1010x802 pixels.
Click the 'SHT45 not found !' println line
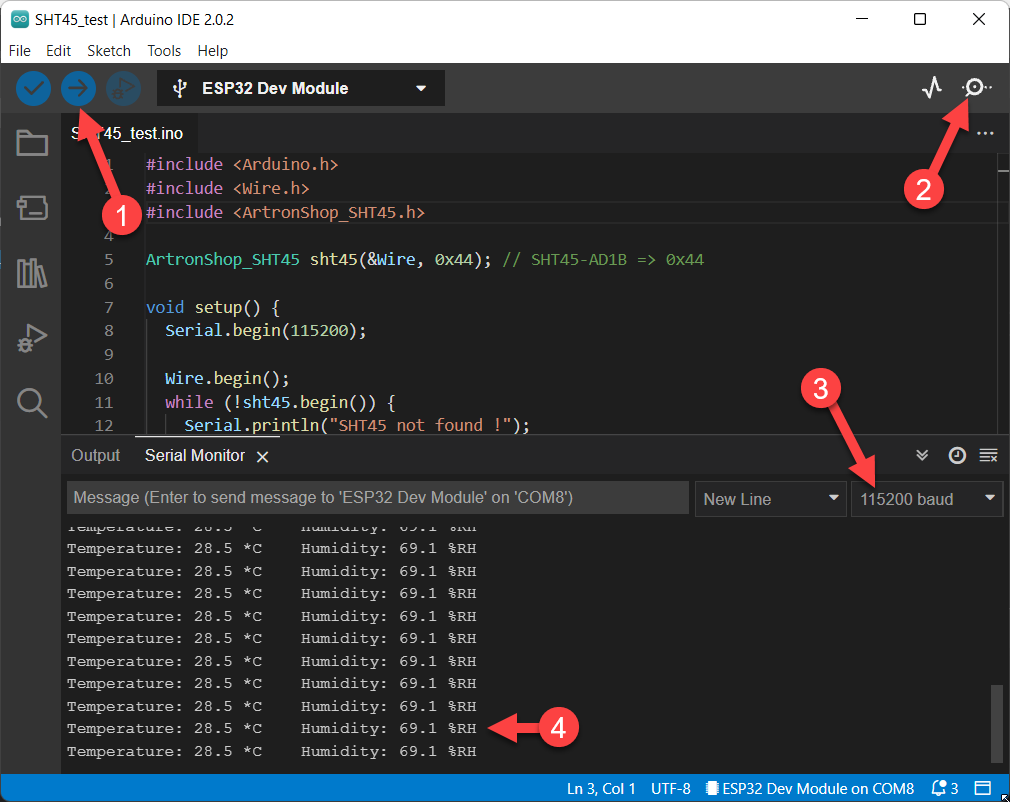point(357,425)
